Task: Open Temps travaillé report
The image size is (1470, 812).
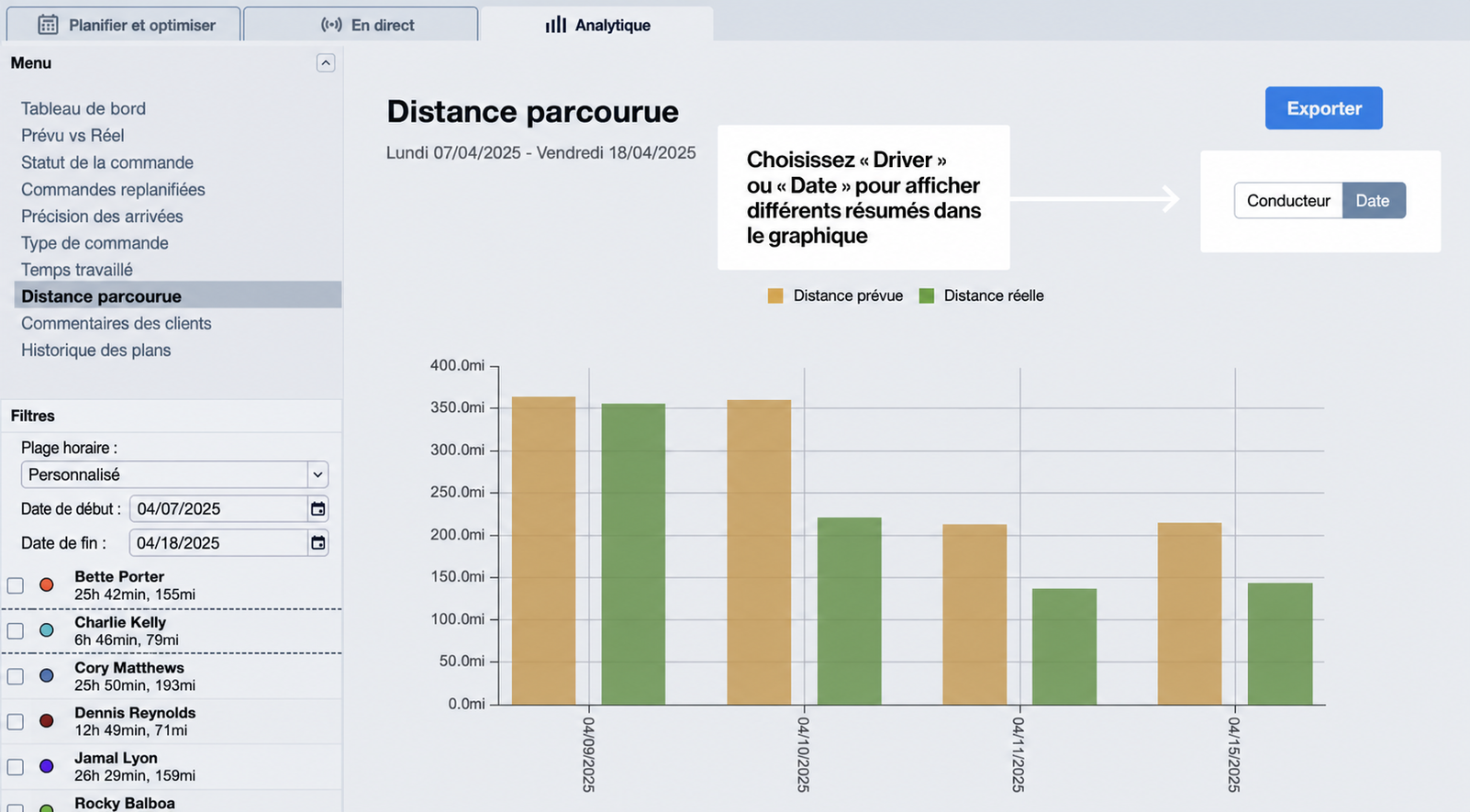Action: (x=77, y=270)
